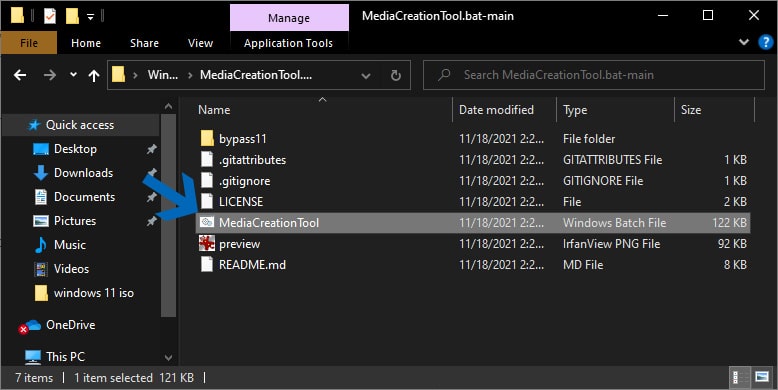Screen dimensions: 778x390
Task: Open Help with the question mark icon
Action: coord(766,42)
